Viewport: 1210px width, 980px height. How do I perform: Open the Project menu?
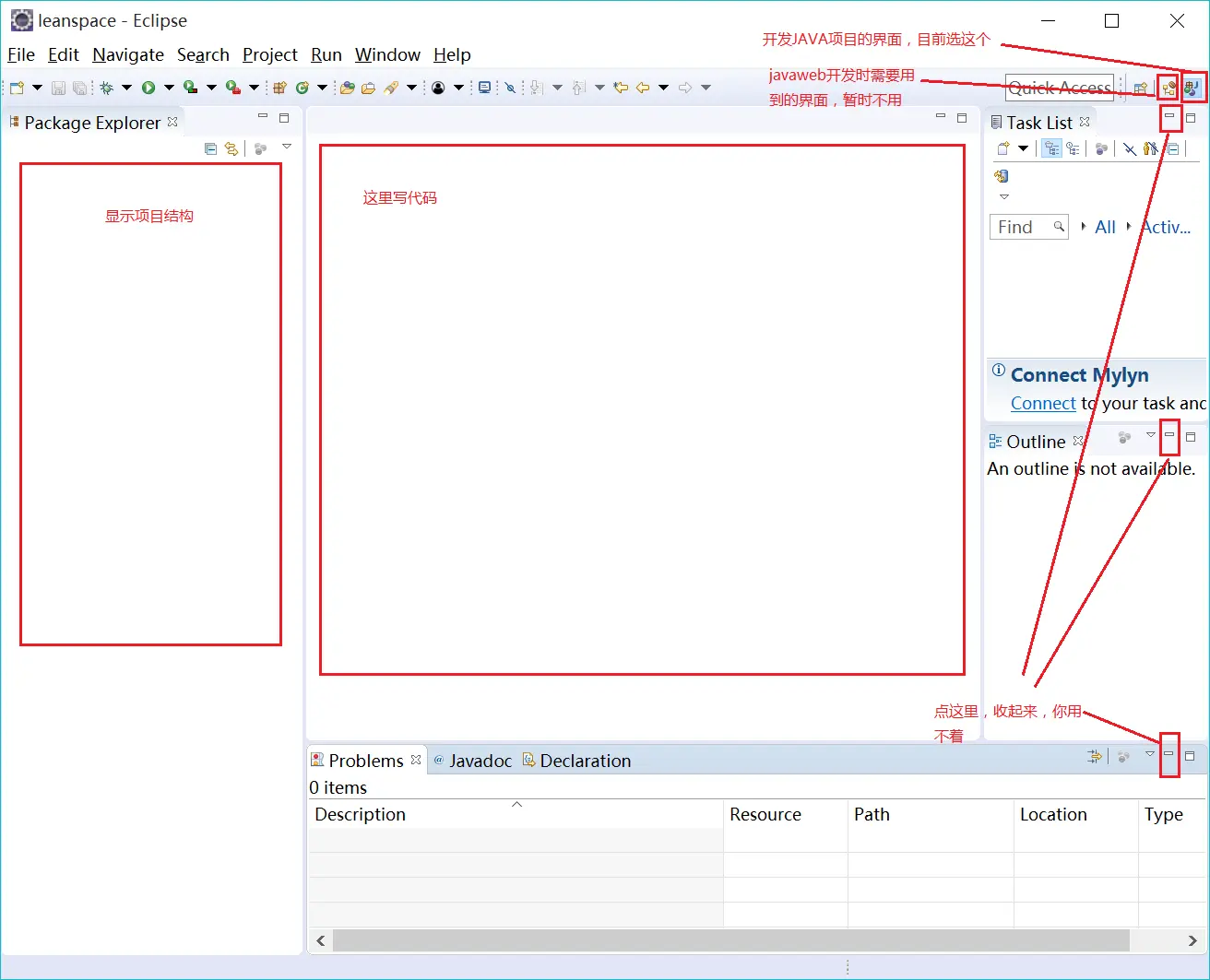point(270,54)
